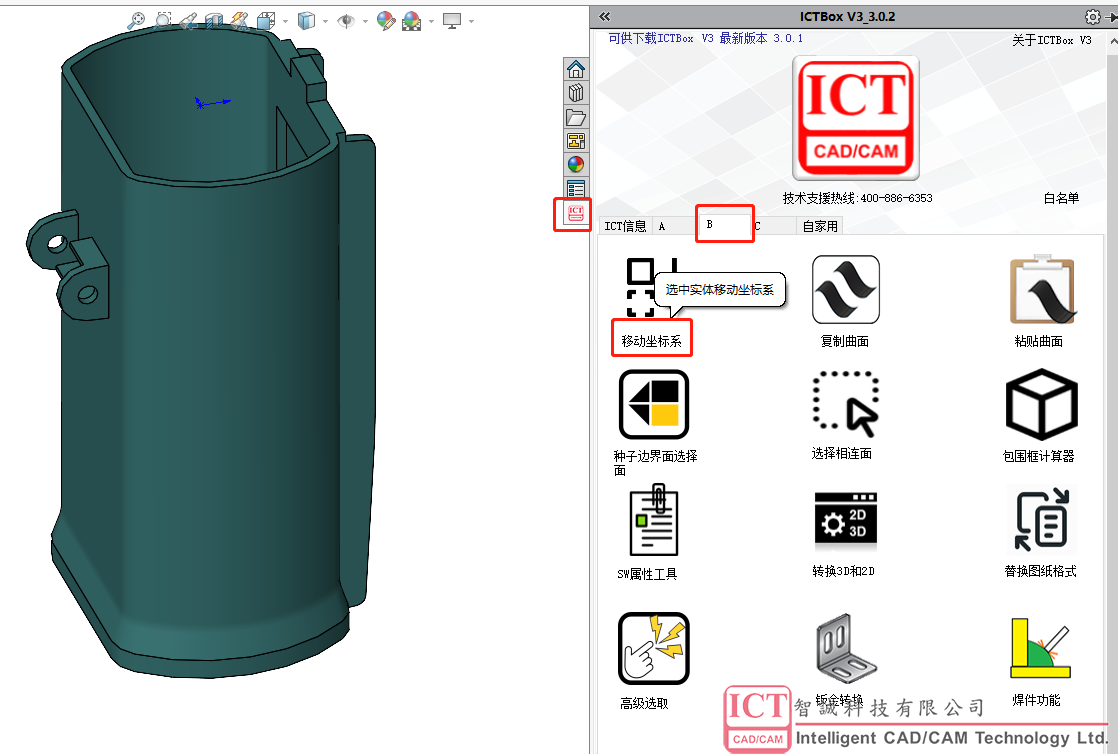Open the 焊件功能 weldment function icon
Viewport: 1118px width, 754px height.
(1041, 648)
